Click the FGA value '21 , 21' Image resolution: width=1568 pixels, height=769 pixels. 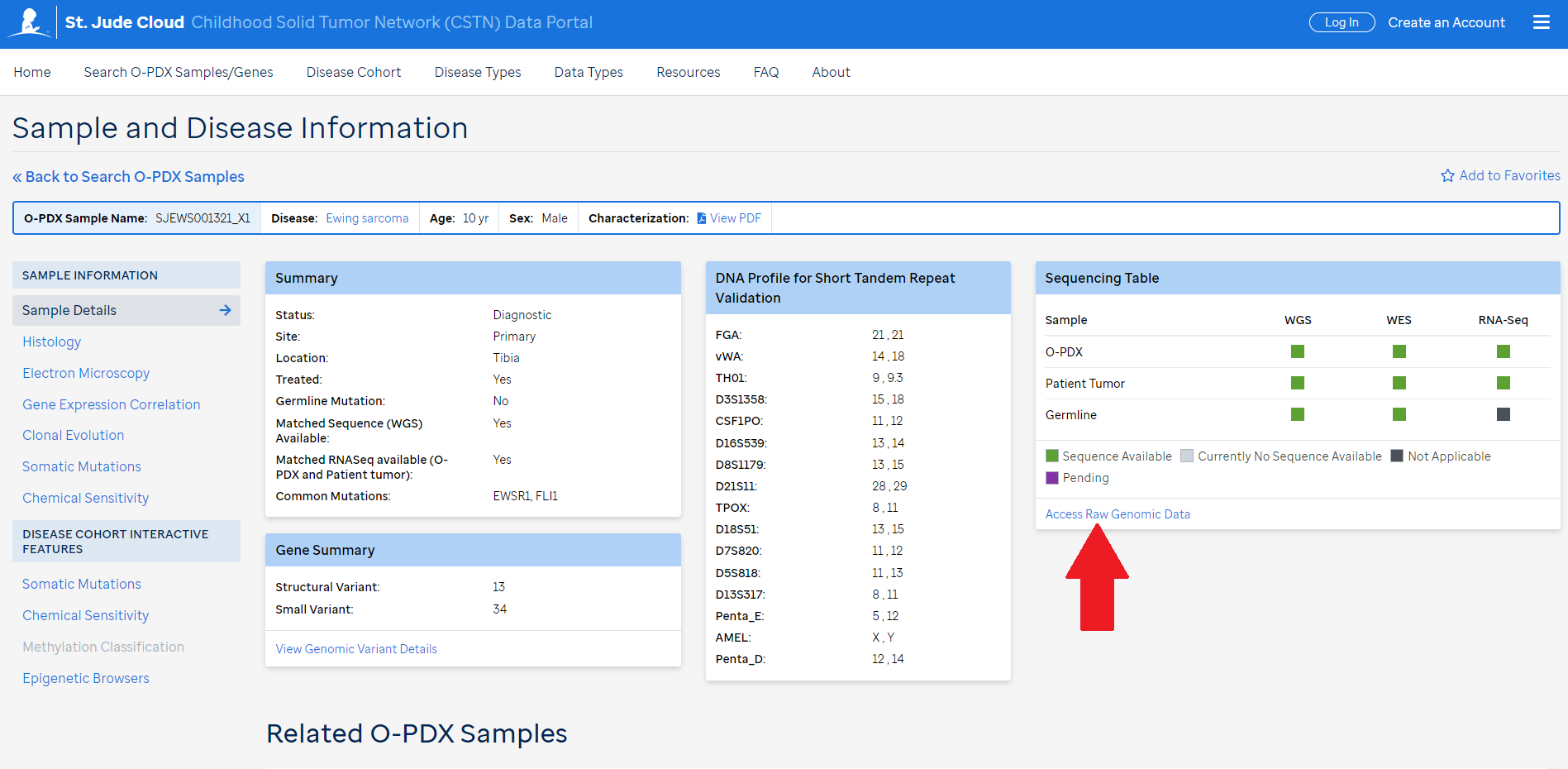[888, 335]
